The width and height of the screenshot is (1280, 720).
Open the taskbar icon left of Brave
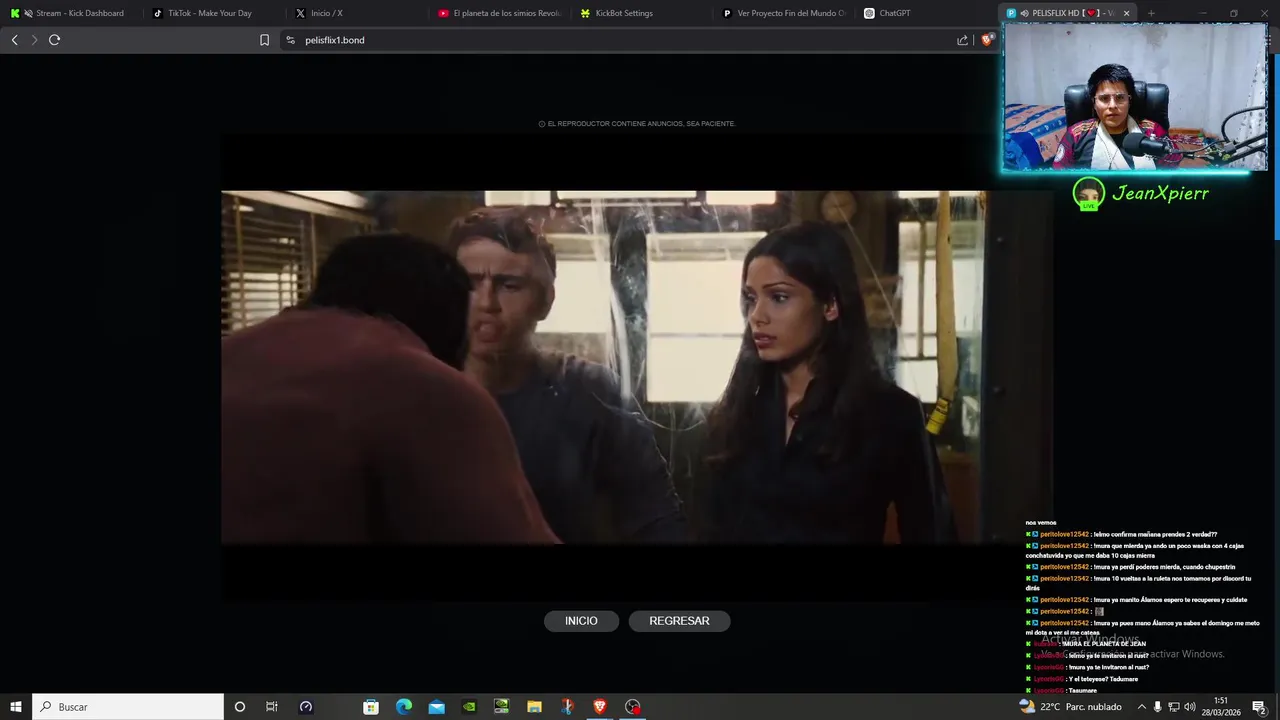click(x=567, y=706)
